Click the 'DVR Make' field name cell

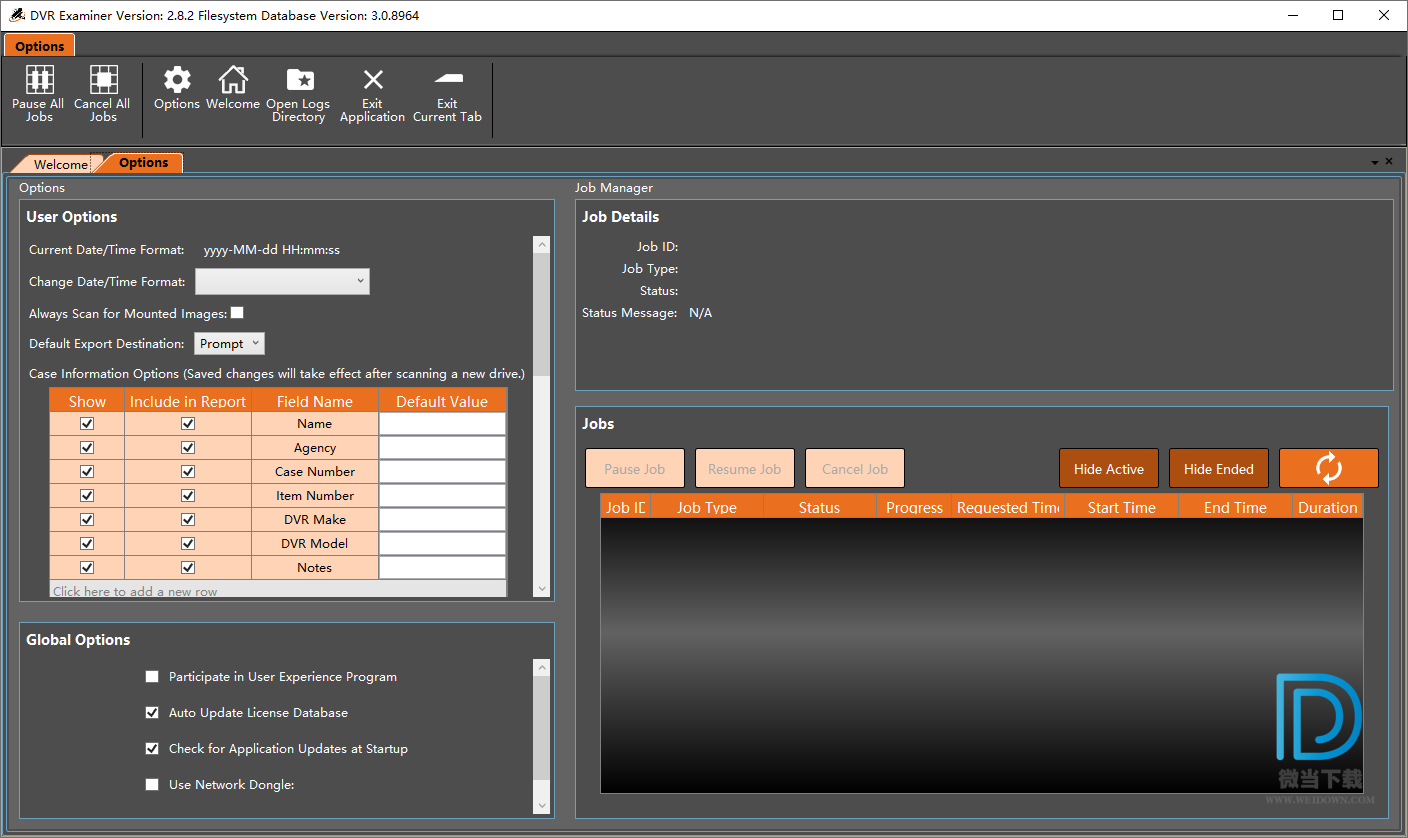[315, 520]
